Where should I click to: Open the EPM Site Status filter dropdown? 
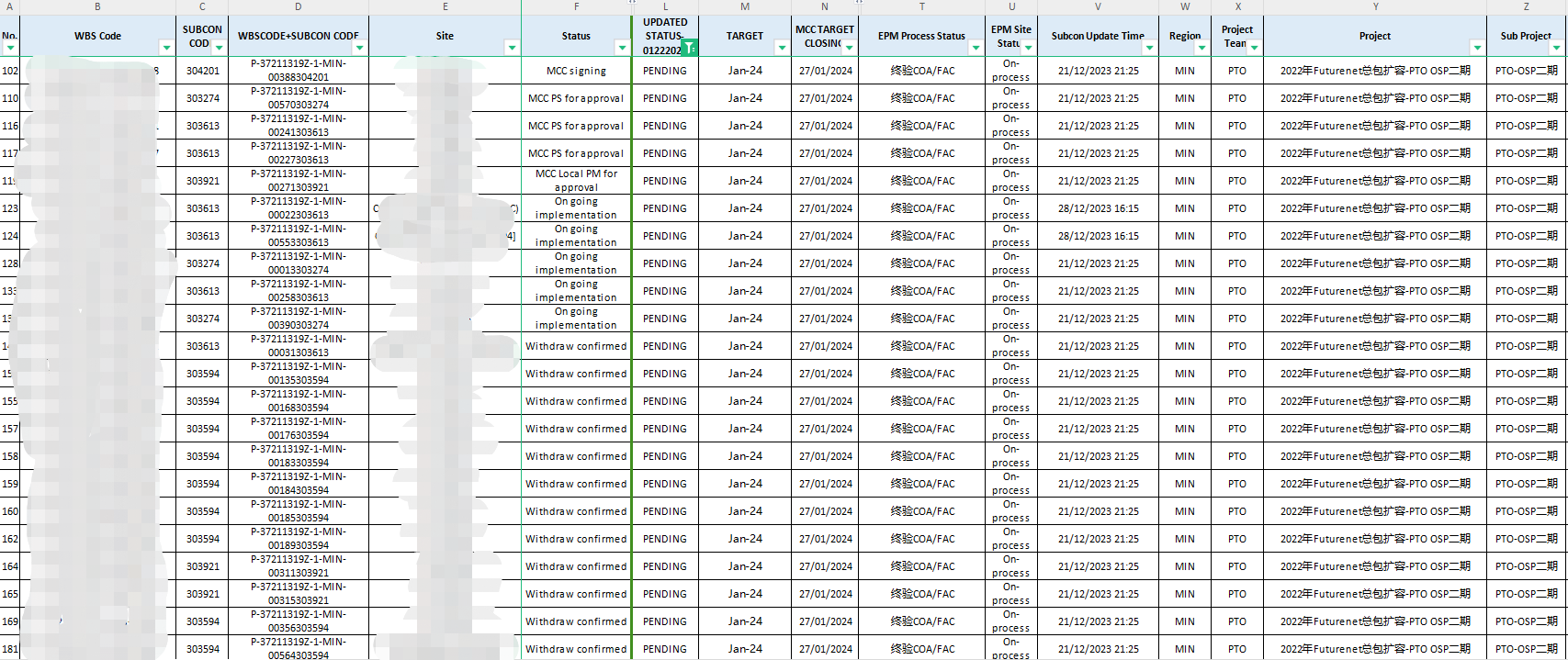tap(1028, 48)
